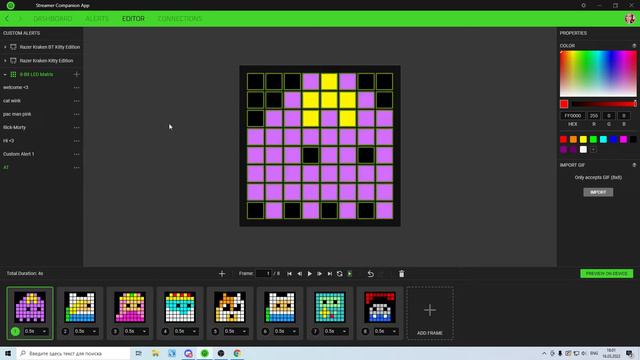This screenshot has width=640, height=360.
Task: Open duration dropdown for frame 1
Action: point(36,331)
